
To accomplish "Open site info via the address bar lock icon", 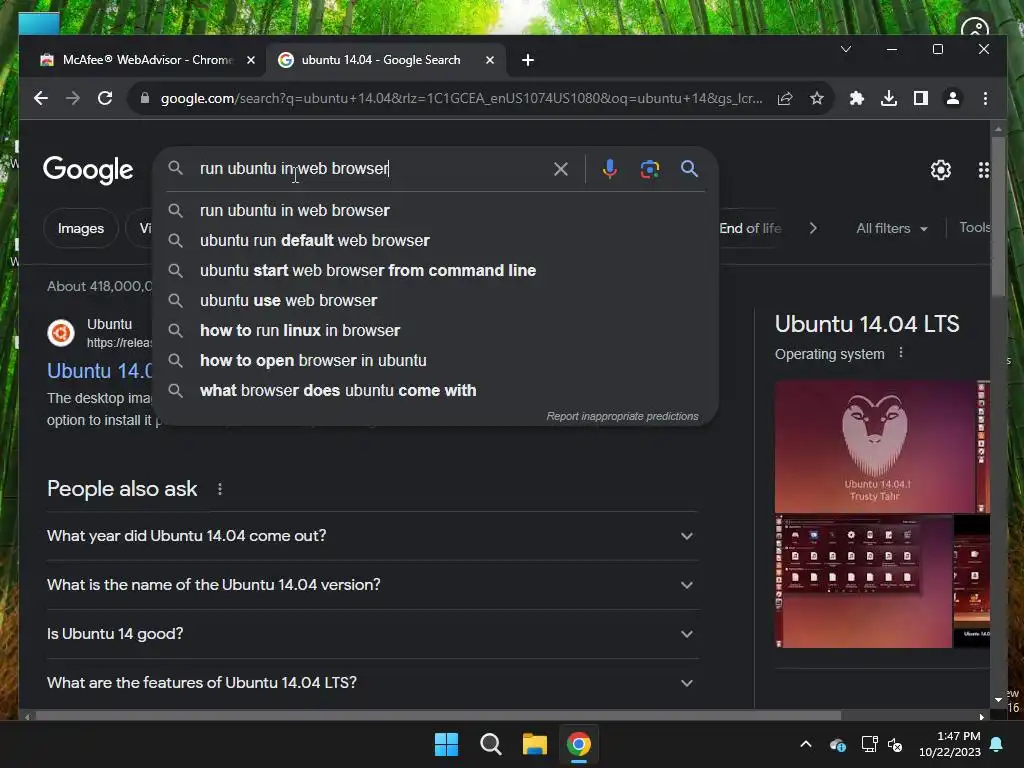I will (x=145, y=99).
